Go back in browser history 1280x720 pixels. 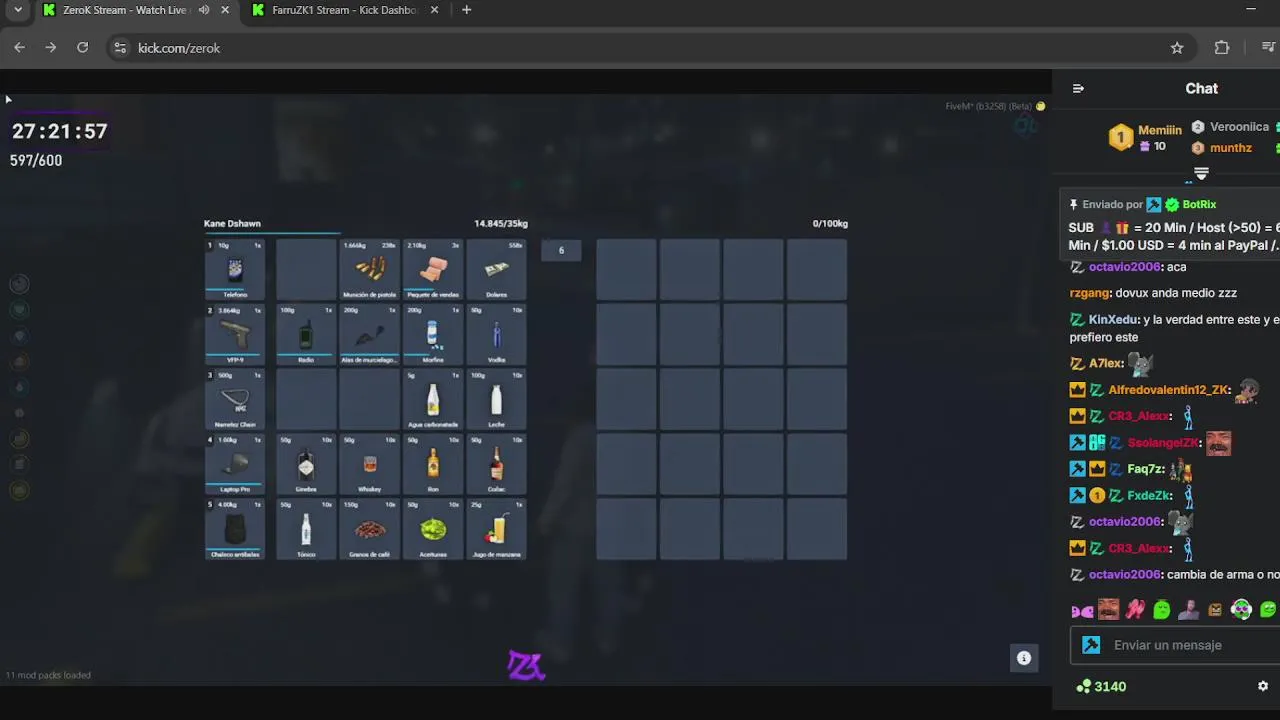[19, 47]
